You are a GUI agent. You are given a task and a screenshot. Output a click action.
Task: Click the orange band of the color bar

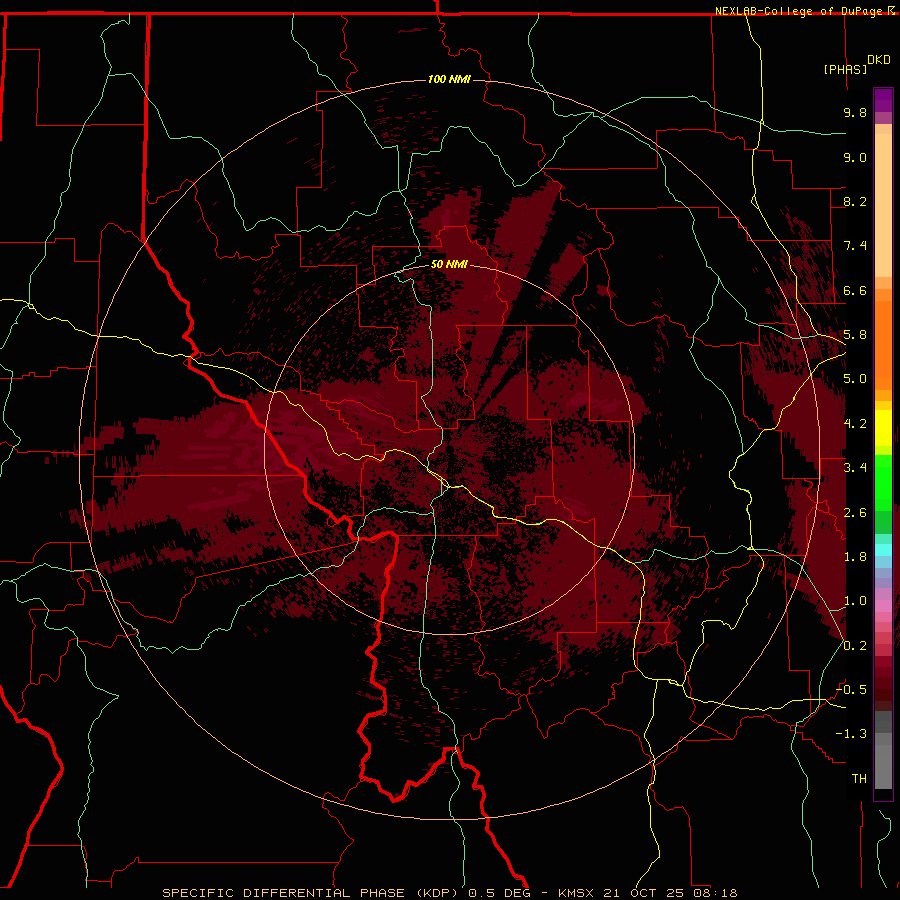tap(883, 344)
